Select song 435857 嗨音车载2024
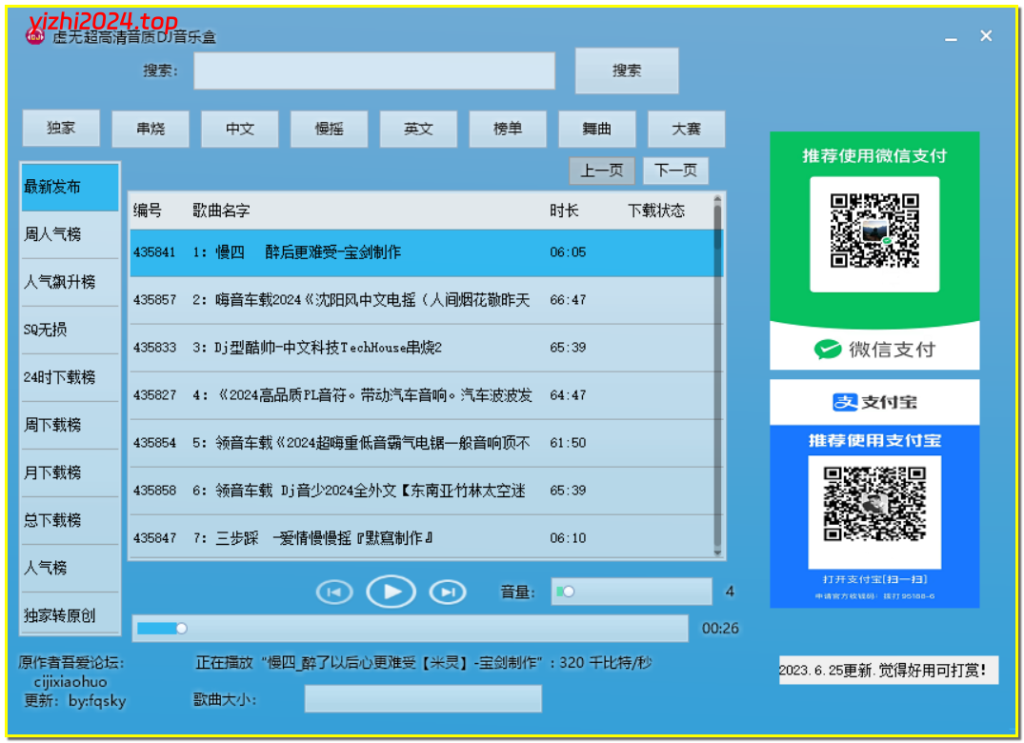The height and width of the screenshot is (743, 1024). tap(422, 300)
